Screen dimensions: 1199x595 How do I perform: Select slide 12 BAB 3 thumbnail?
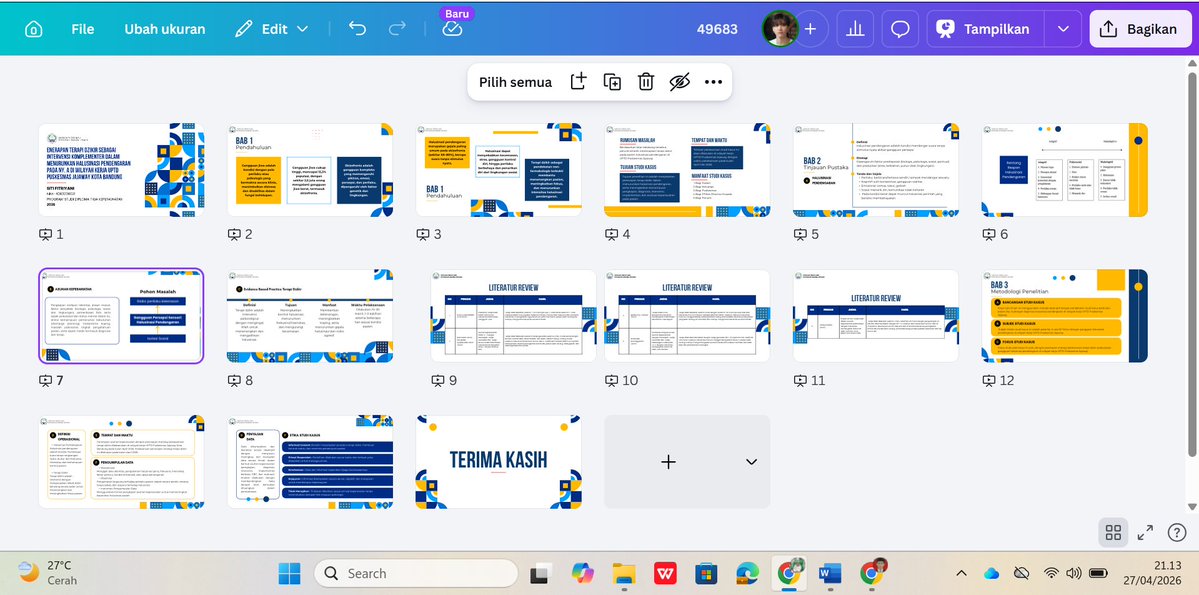coord(1065,316)
